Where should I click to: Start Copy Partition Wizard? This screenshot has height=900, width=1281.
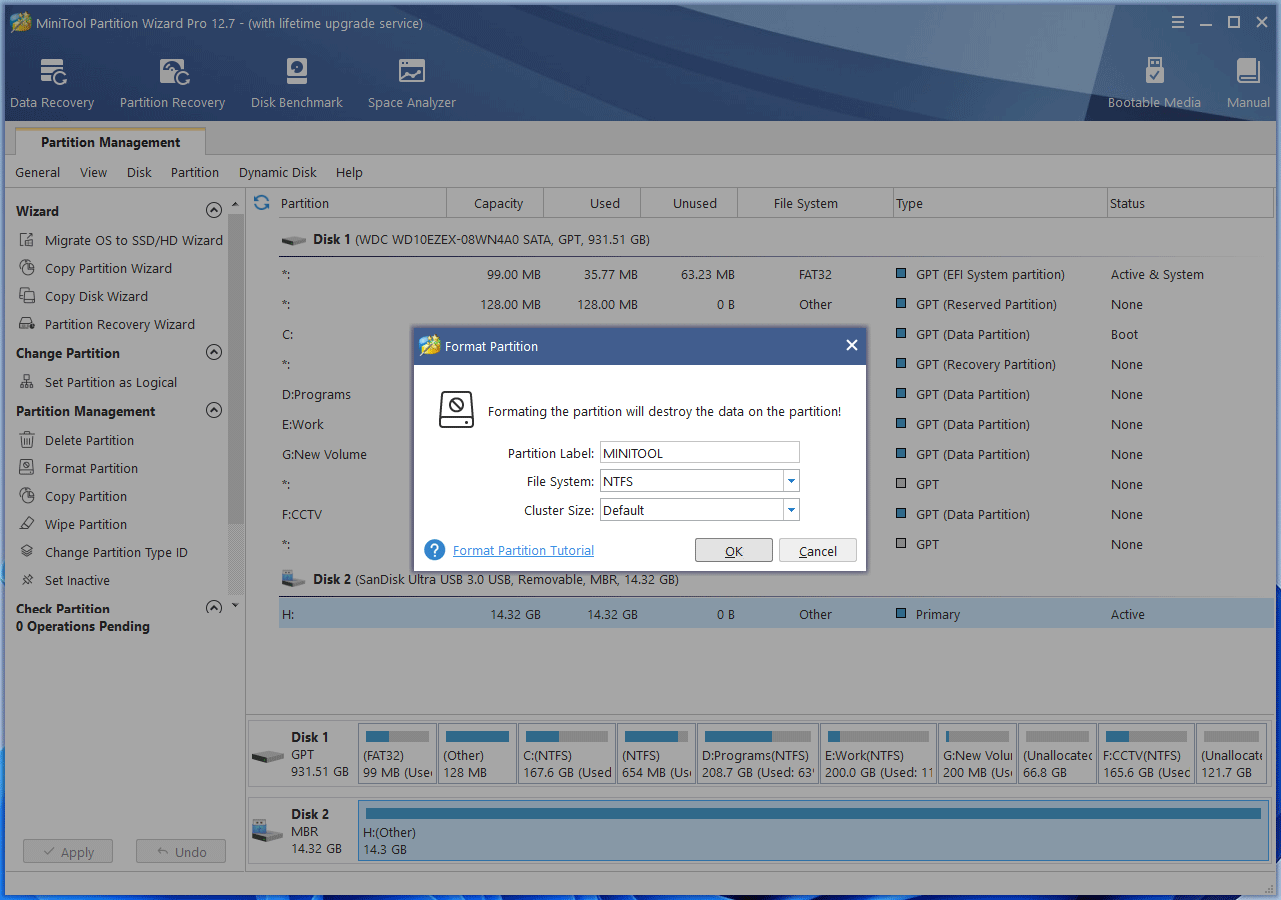pos(95,268)
